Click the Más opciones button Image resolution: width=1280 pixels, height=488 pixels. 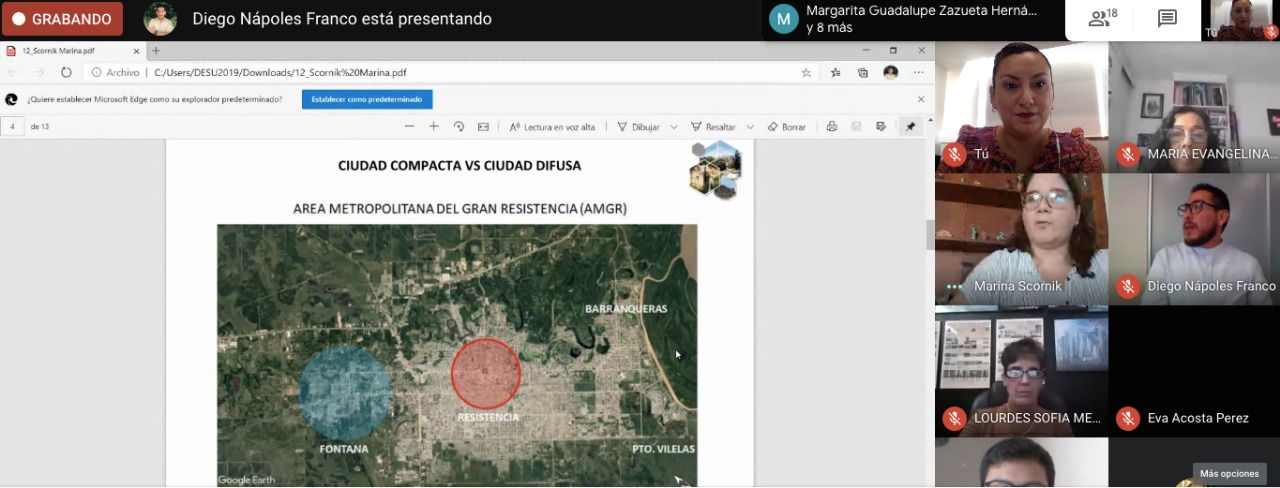(1229, 473)
